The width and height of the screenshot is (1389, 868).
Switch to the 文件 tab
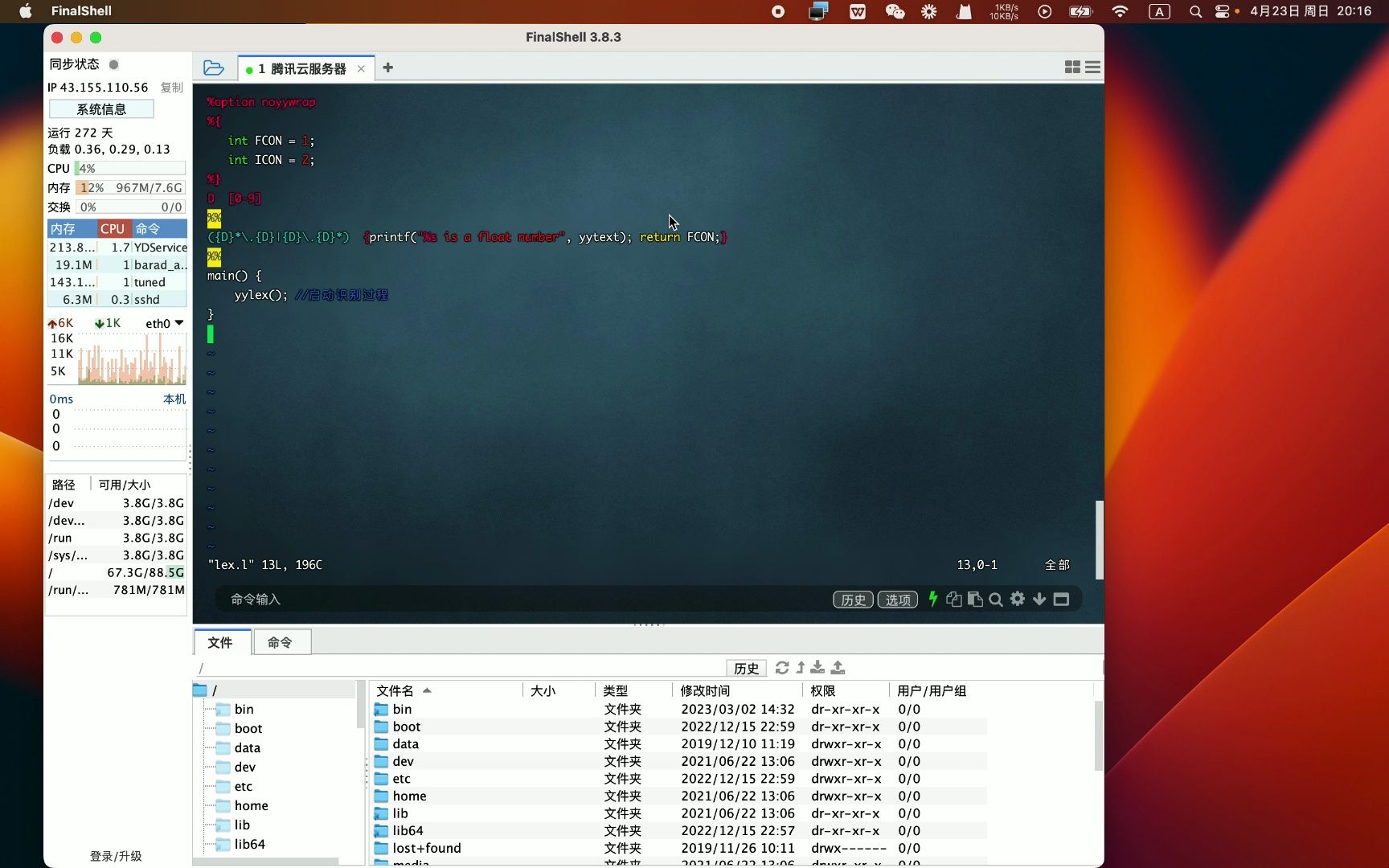pyautogui.click(x=220, y=642)
